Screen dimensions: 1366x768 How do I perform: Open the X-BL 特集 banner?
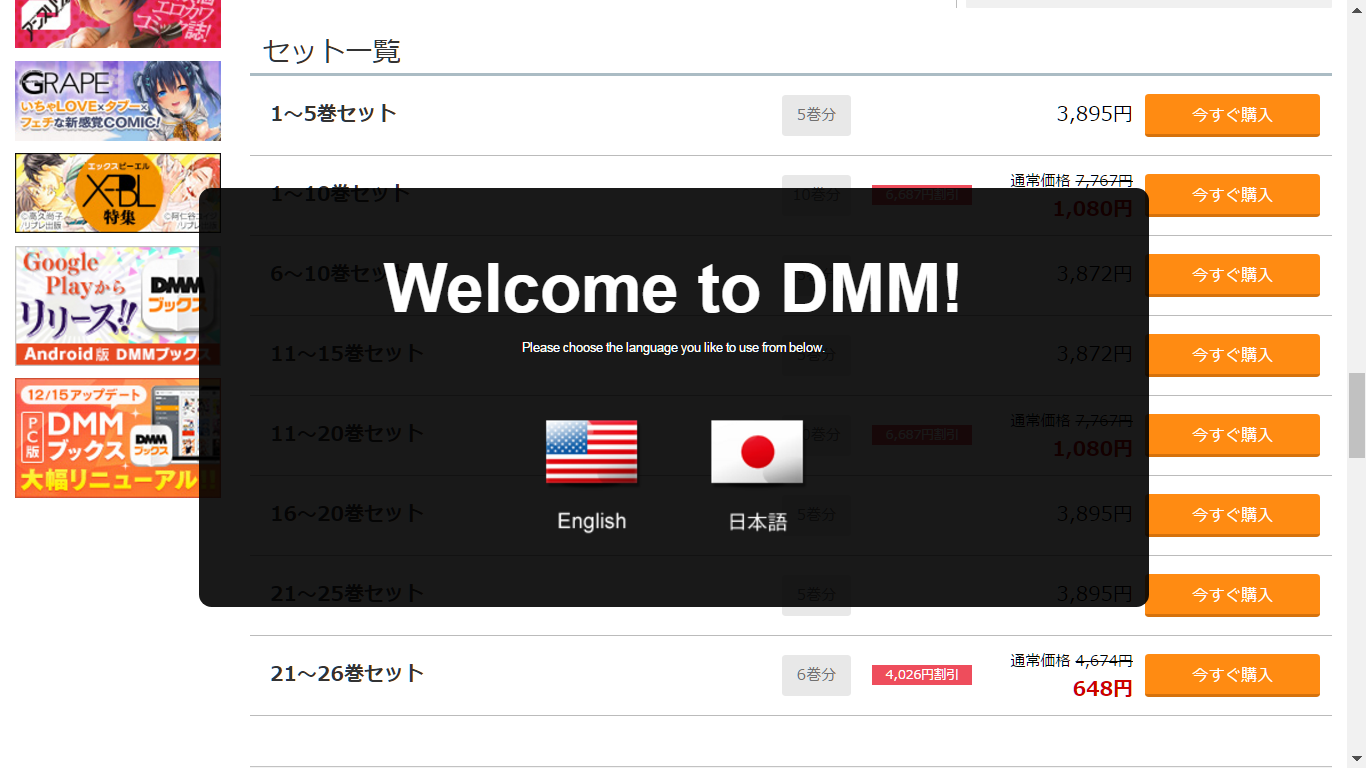[x=118, y=193]
